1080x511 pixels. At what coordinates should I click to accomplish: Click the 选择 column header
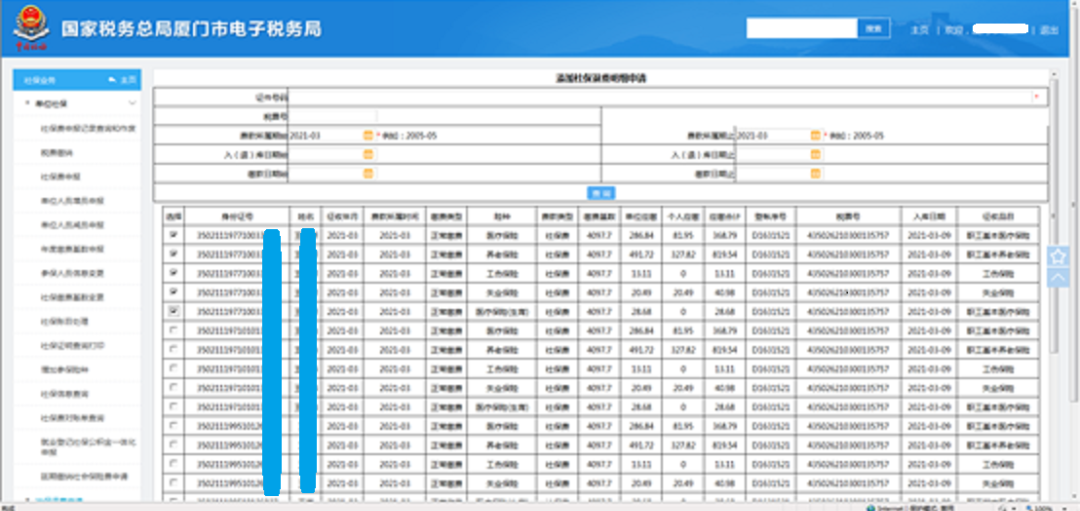(x=174, y=215)
